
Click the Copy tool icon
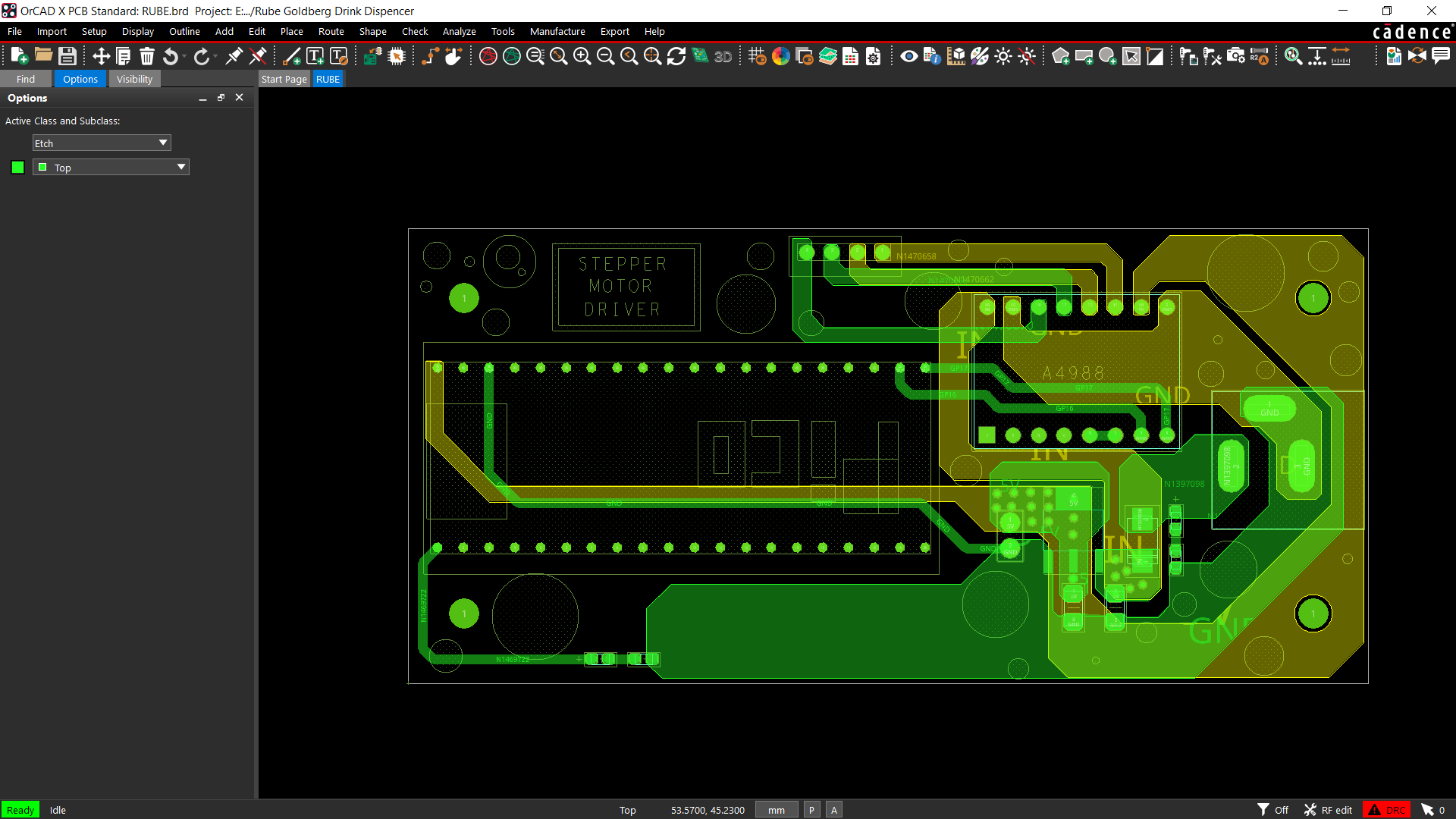[124, 56]
